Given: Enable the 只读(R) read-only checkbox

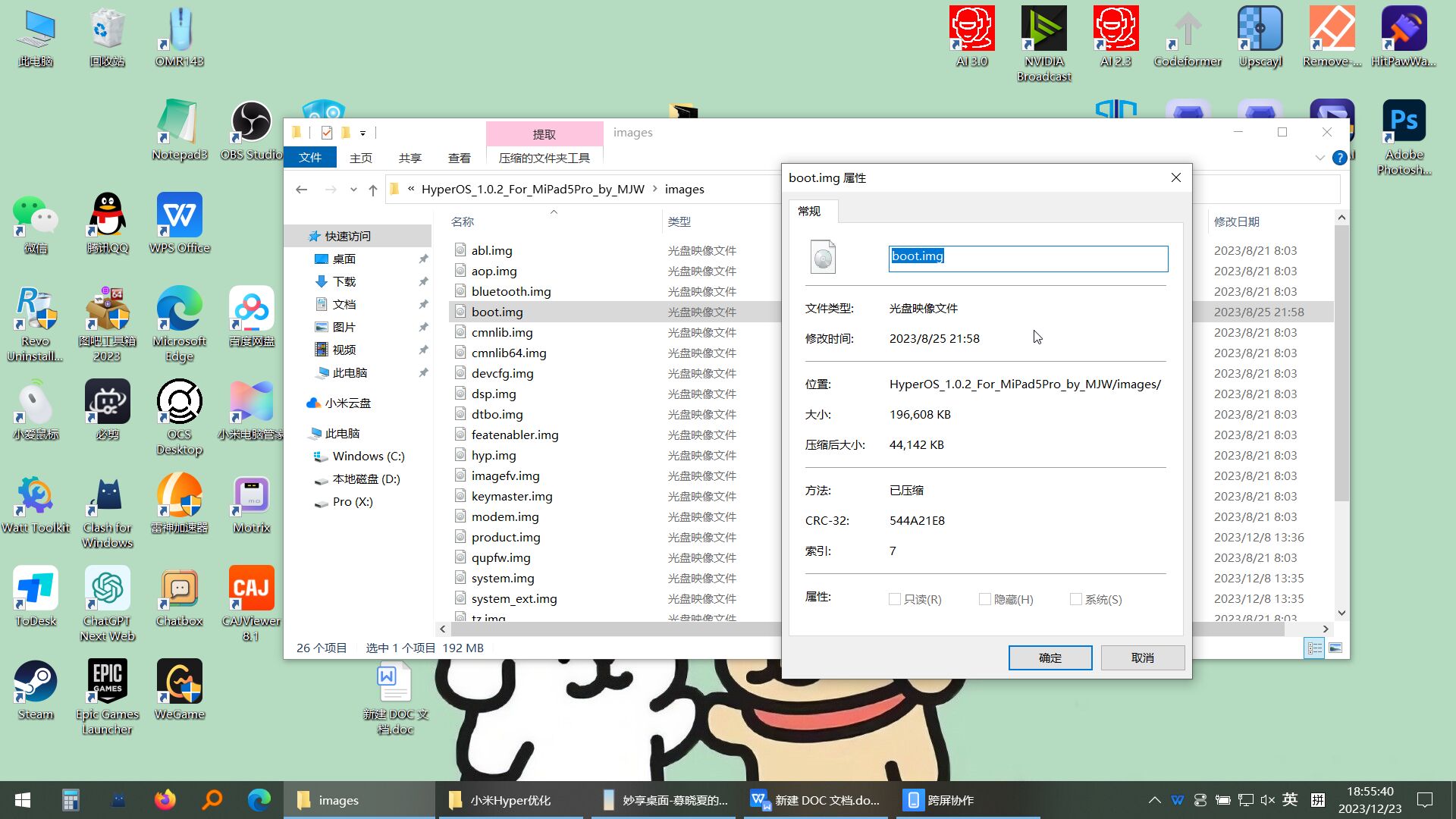Looking at the screenshot, I should pyautogui.click(x=895, y=599).
